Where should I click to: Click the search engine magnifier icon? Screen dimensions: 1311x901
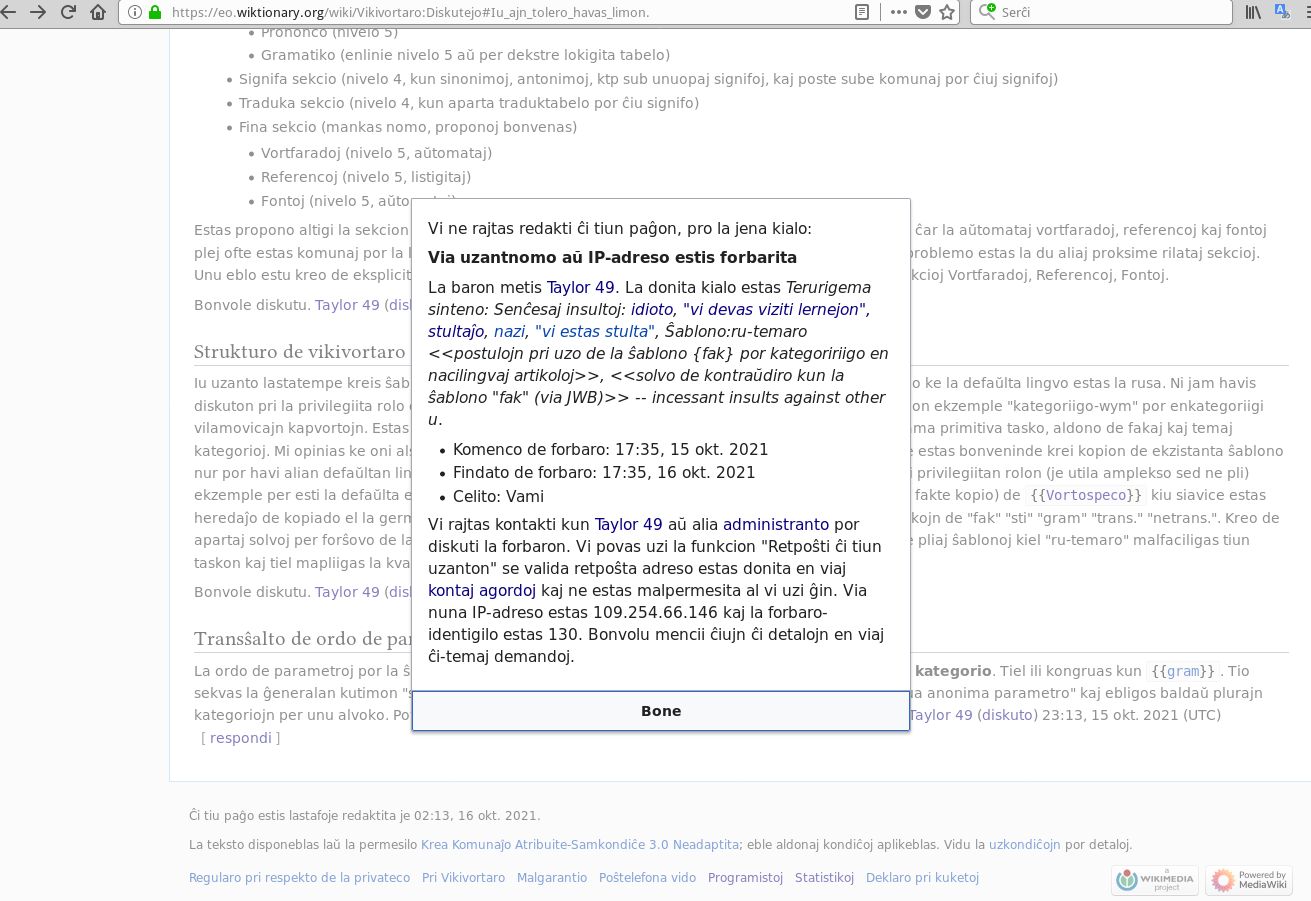coord(987,12)
